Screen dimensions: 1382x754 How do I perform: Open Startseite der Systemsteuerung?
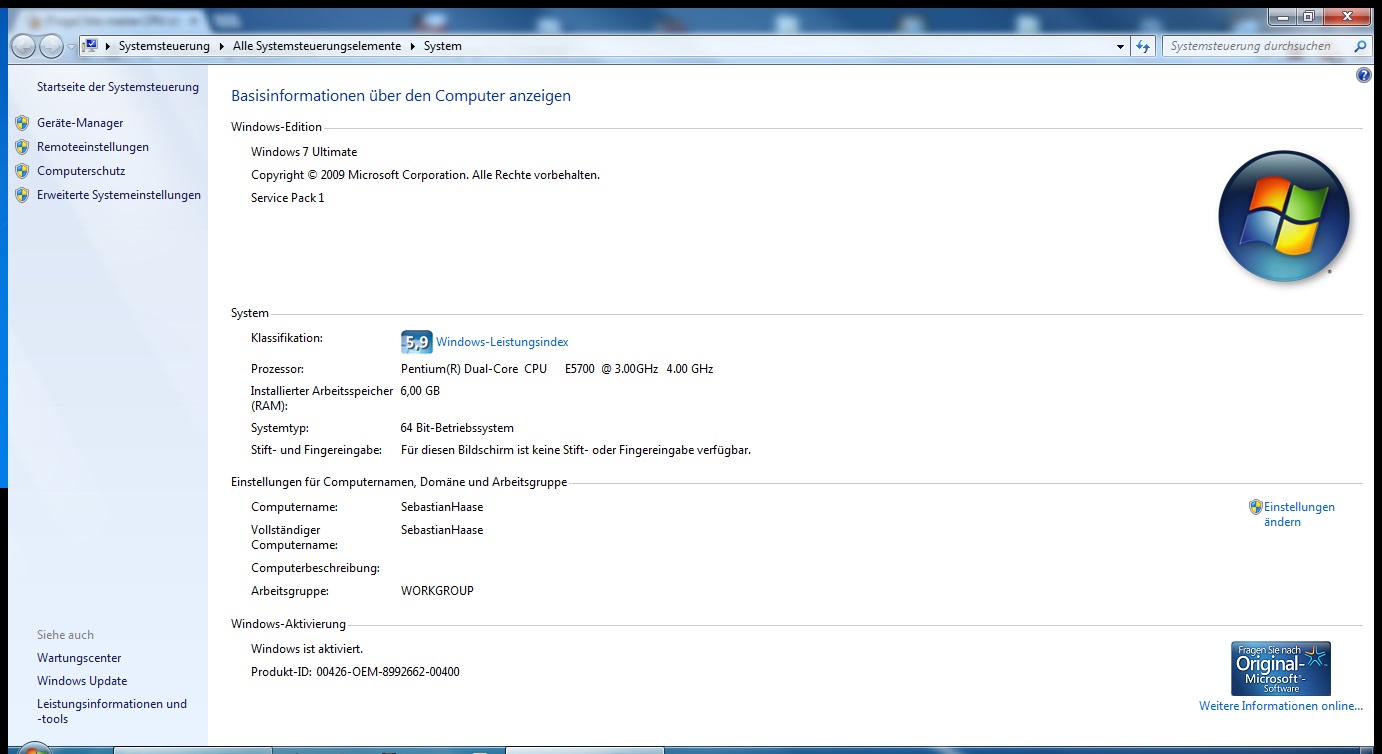[x=118, y=87]
